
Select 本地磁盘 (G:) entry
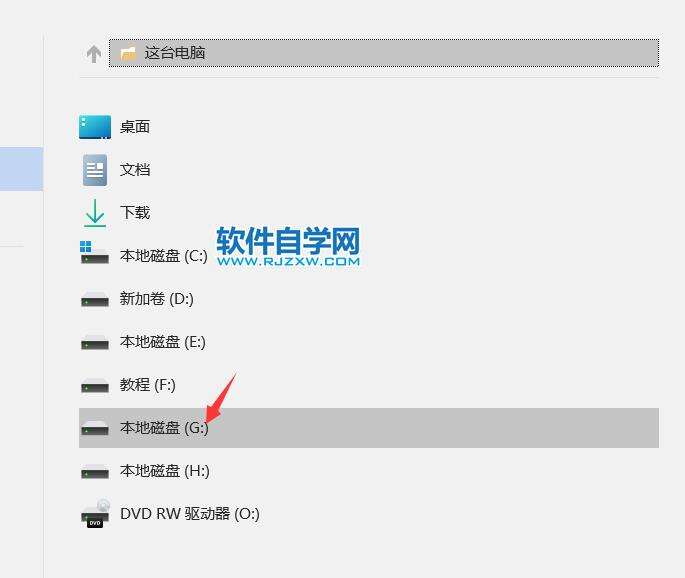pos(369,428)
